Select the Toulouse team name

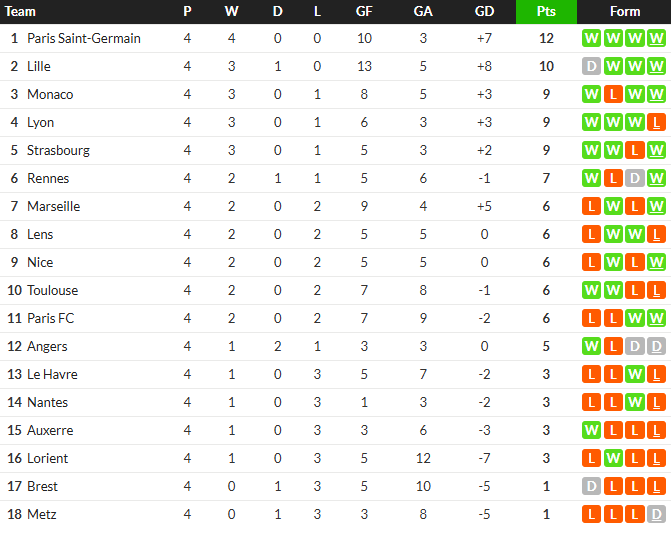[53, 291]
